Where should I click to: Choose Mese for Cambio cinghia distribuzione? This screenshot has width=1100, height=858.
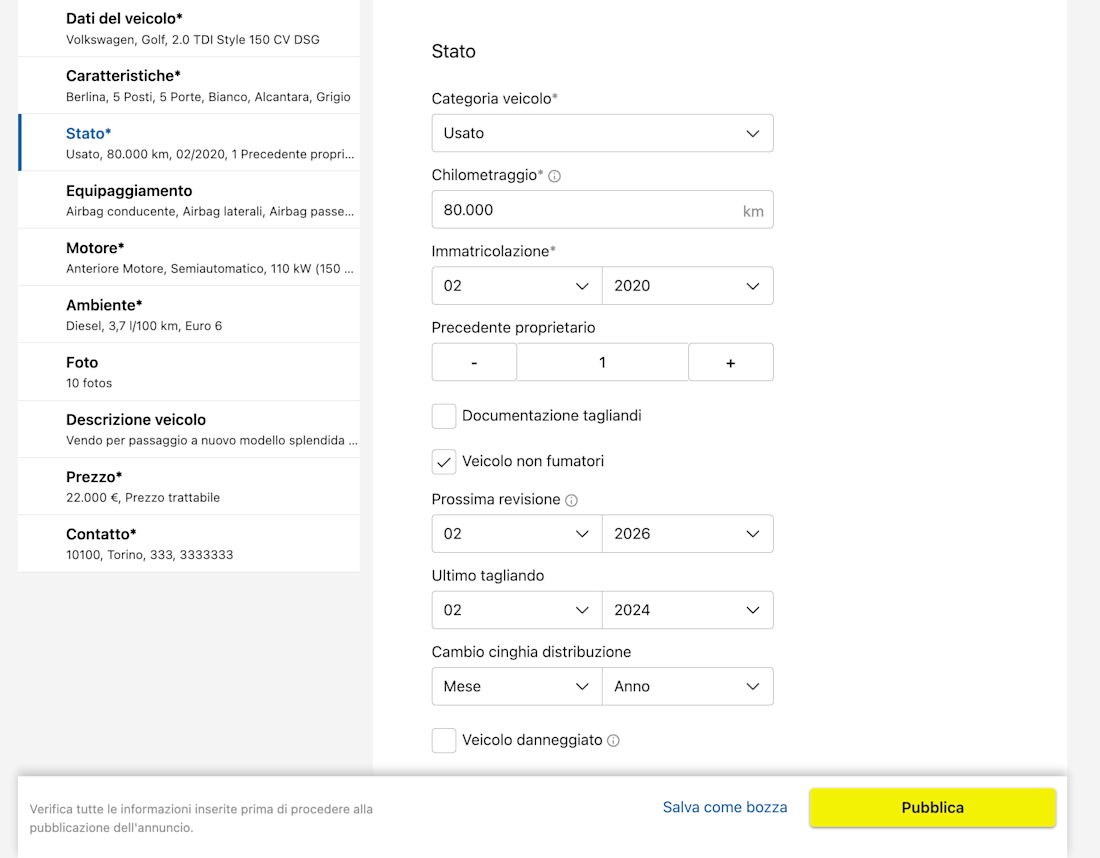point(516,687)
